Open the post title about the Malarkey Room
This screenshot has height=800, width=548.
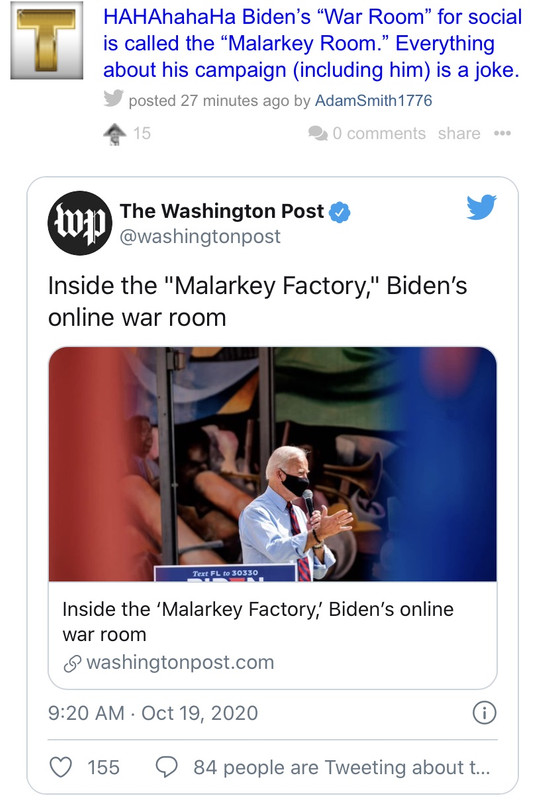coord(312,43)
